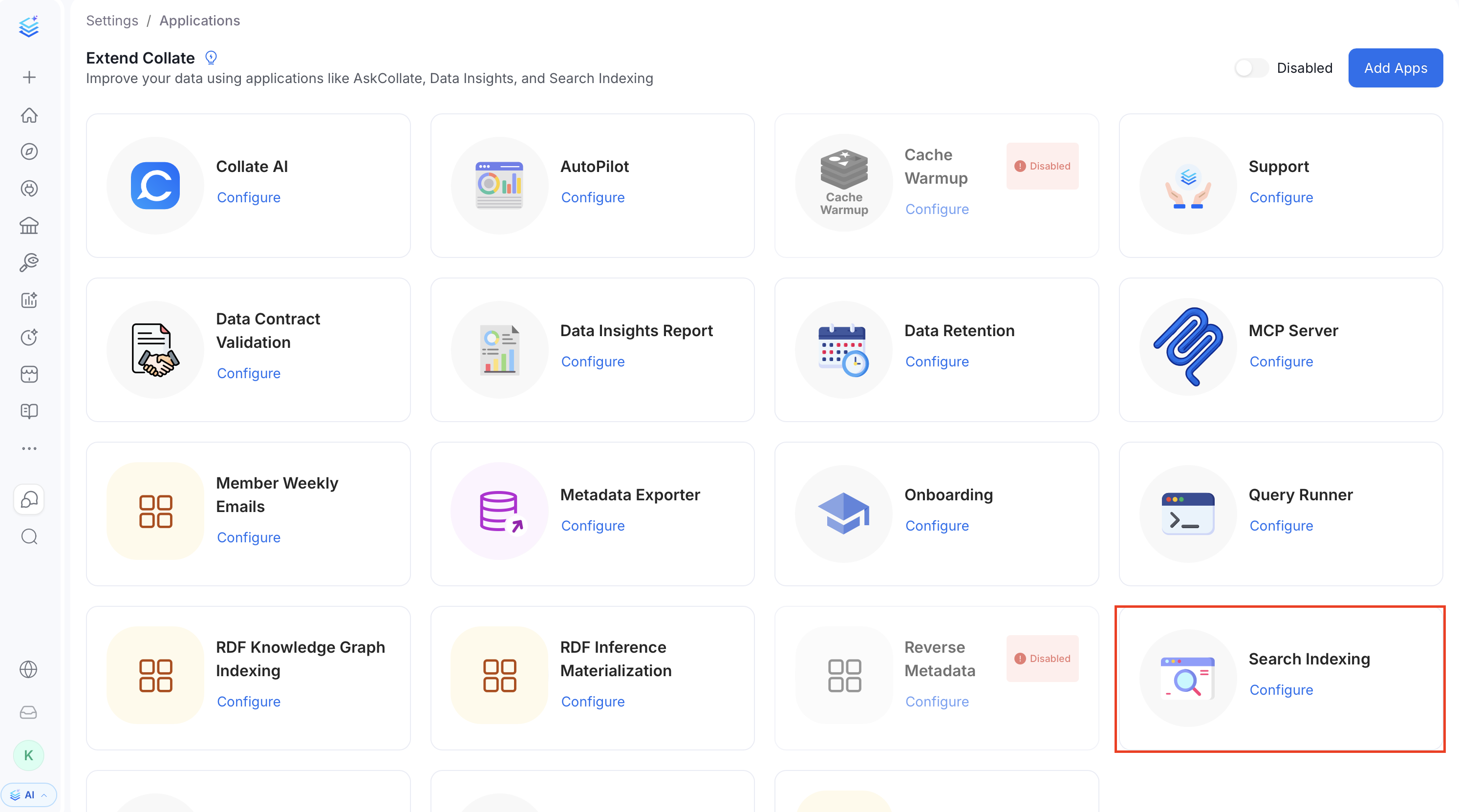Click Applications in the breadcrumb

point(199,21)
